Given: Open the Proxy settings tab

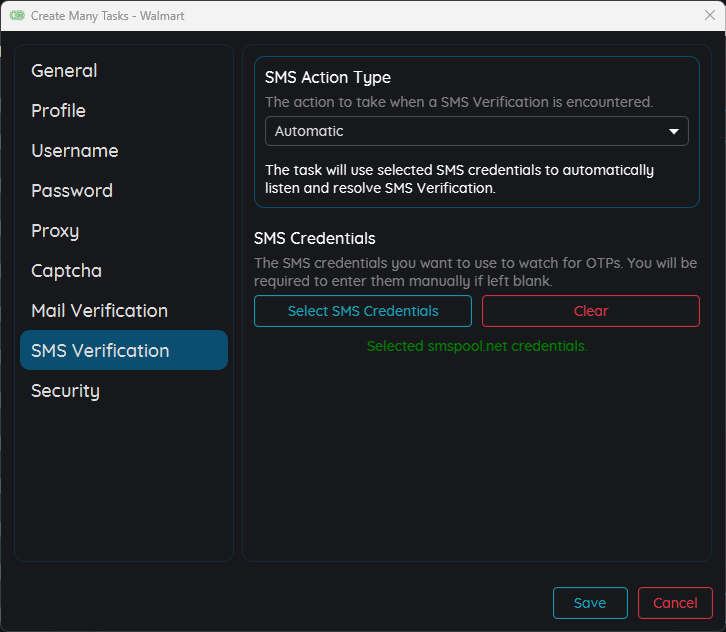Looking at the screenshot, I should [54, 231].
